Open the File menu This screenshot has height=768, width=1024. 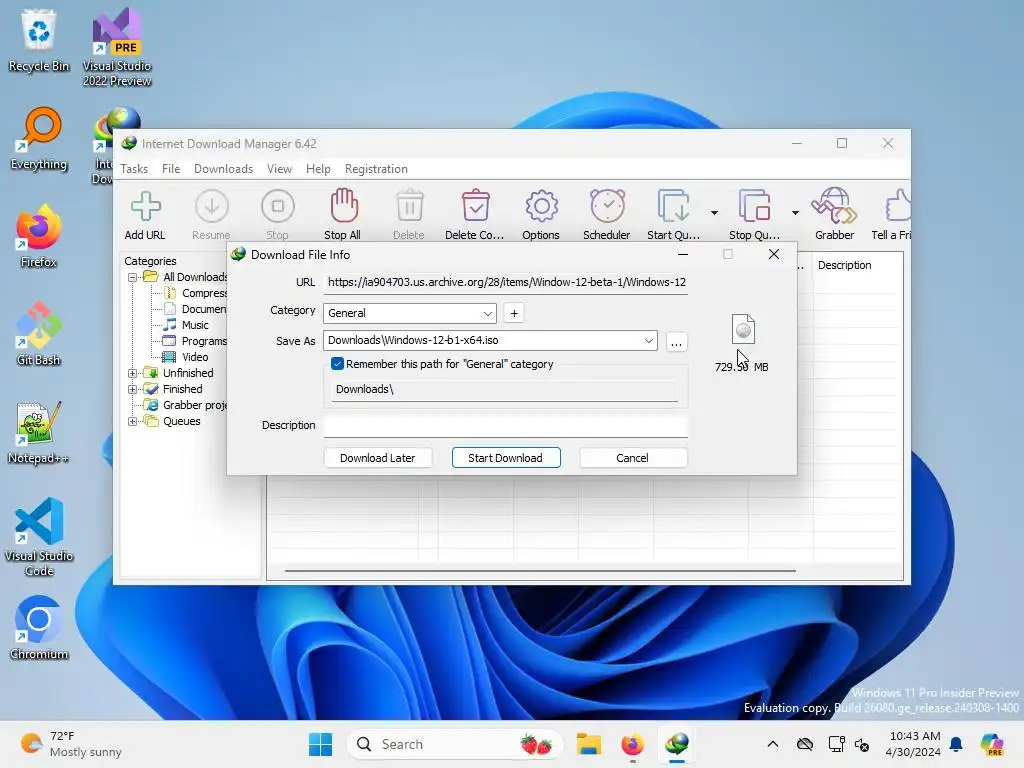click(171, 168)
